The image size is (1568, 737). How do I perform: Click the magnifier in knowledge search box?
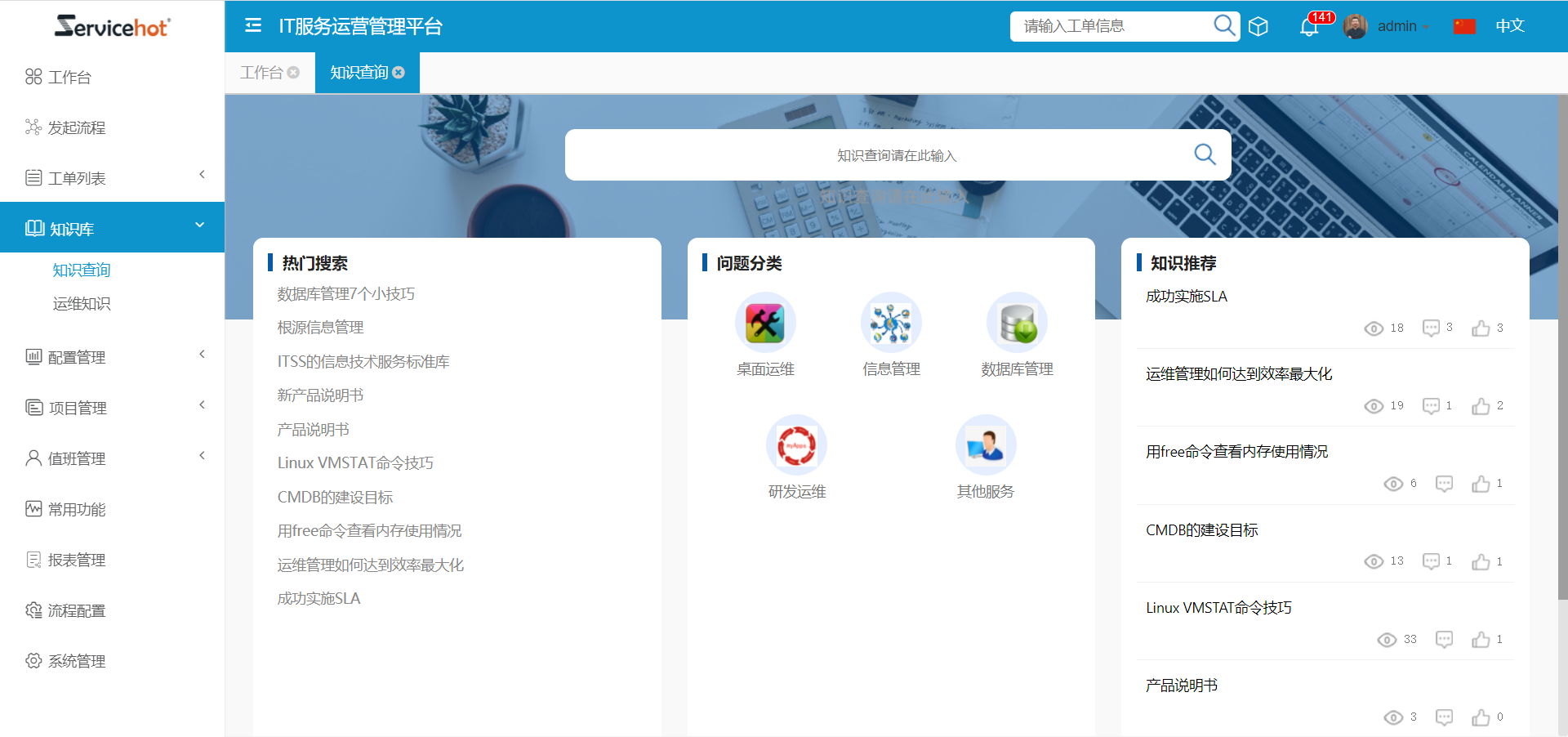tap(1205, 154)
